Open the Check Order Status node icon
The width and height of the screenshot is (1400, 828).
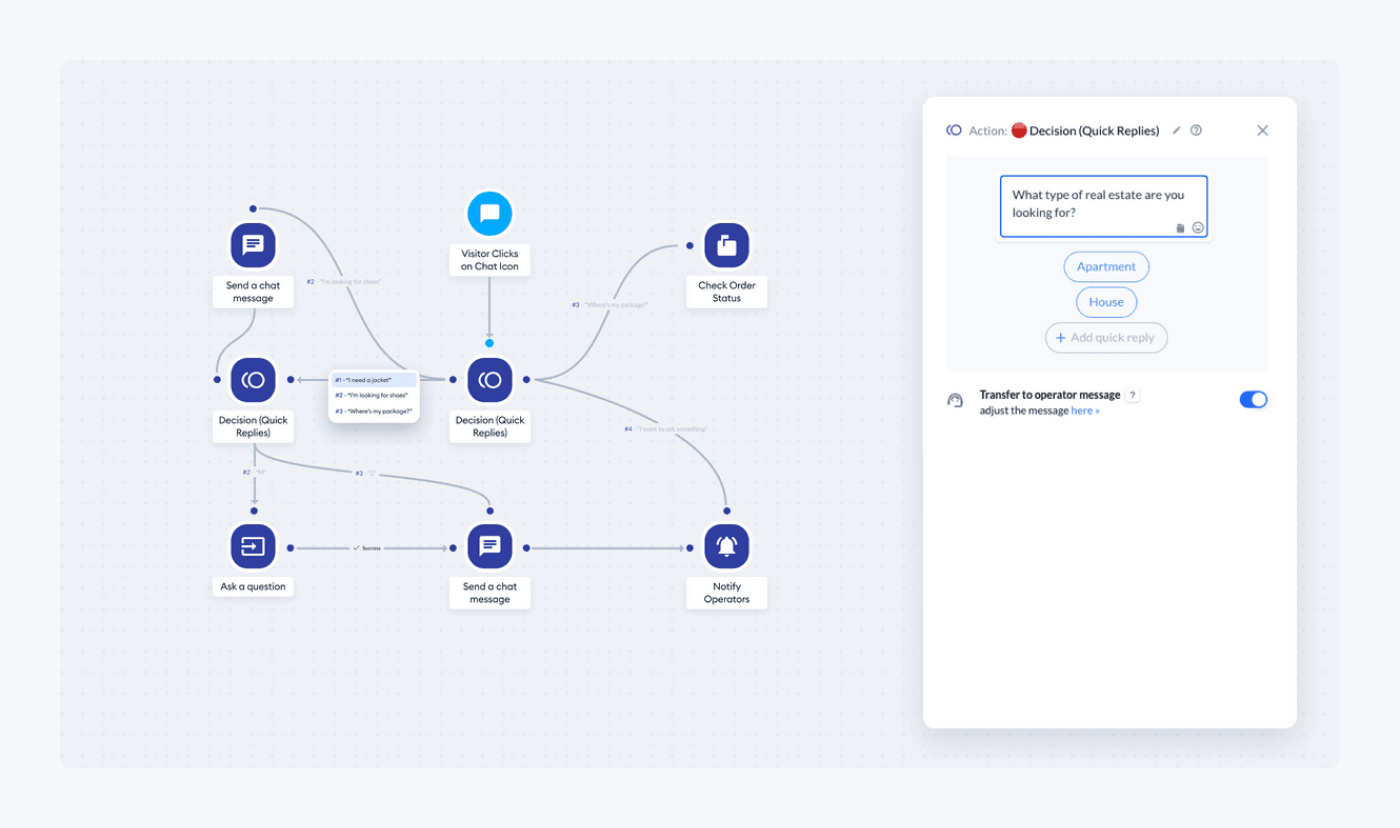pyautogui.click(x=726, y=245)
